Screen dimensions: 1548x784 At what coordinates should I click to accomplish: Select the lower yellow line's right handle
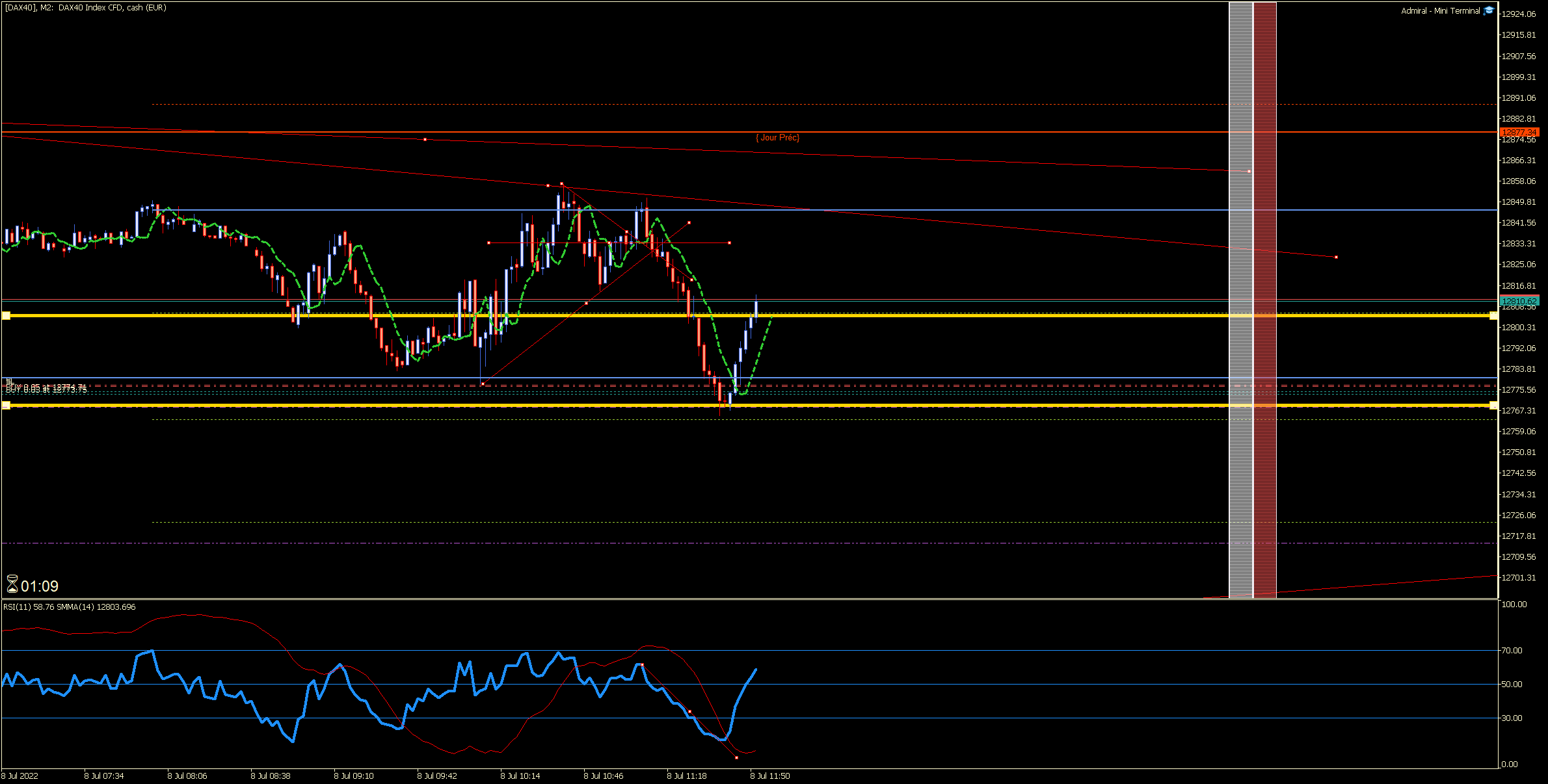1493,405
